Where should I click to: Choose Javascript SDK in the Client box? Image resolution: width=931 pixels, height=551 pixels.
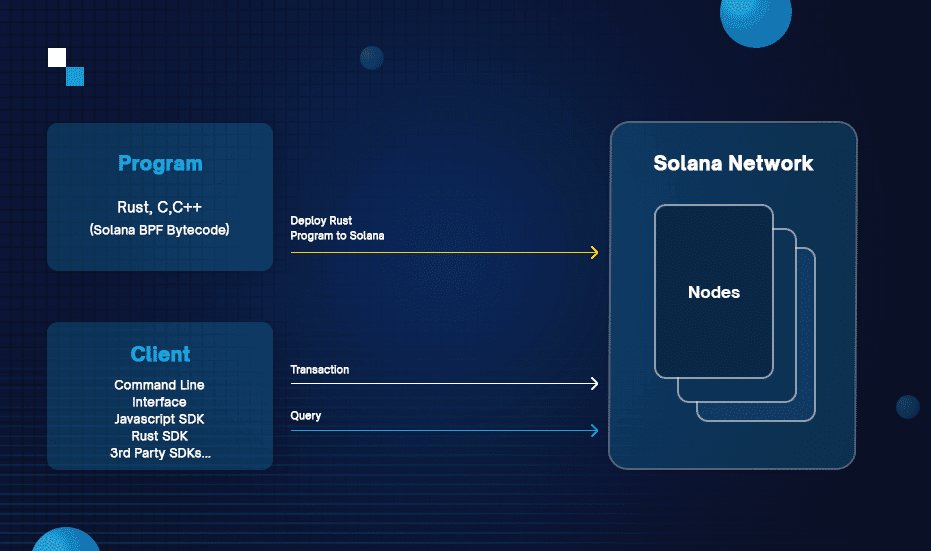(x=160, y=419)
